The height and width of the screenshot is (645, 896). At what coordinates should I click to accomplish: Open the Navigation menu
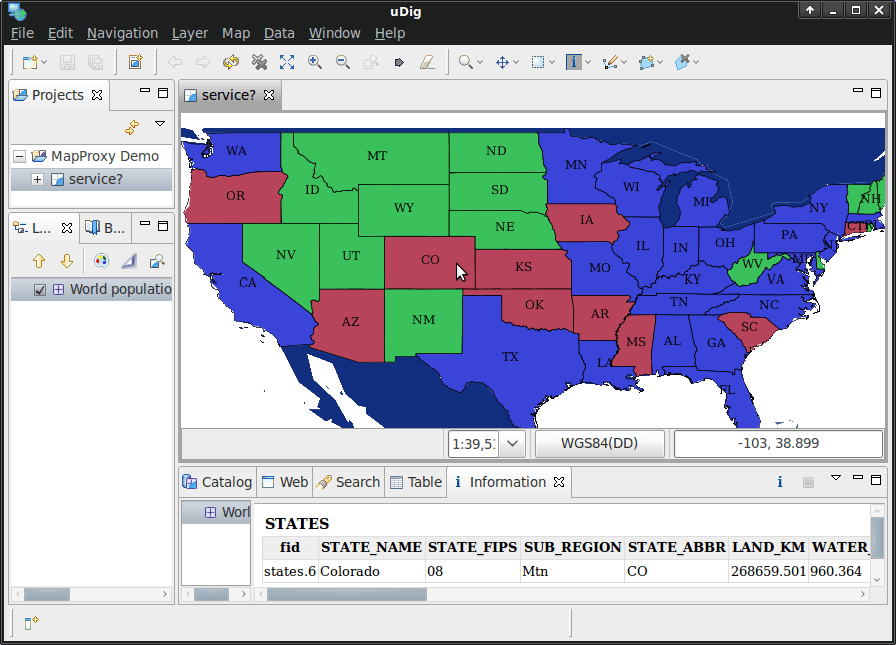pyautogui.click(x=122, y=33)
